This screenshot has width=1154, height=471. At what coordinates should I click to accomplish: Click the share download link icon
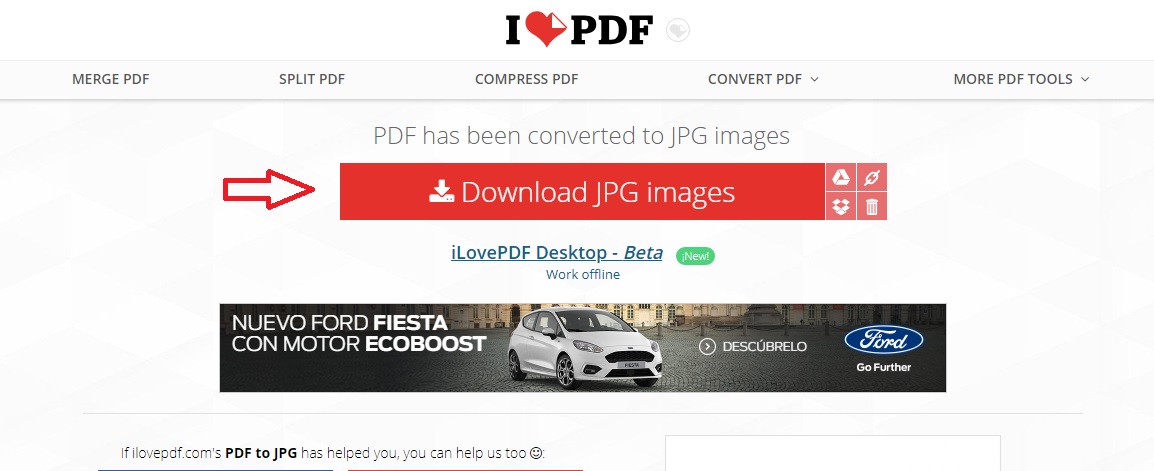click(872, 178)
